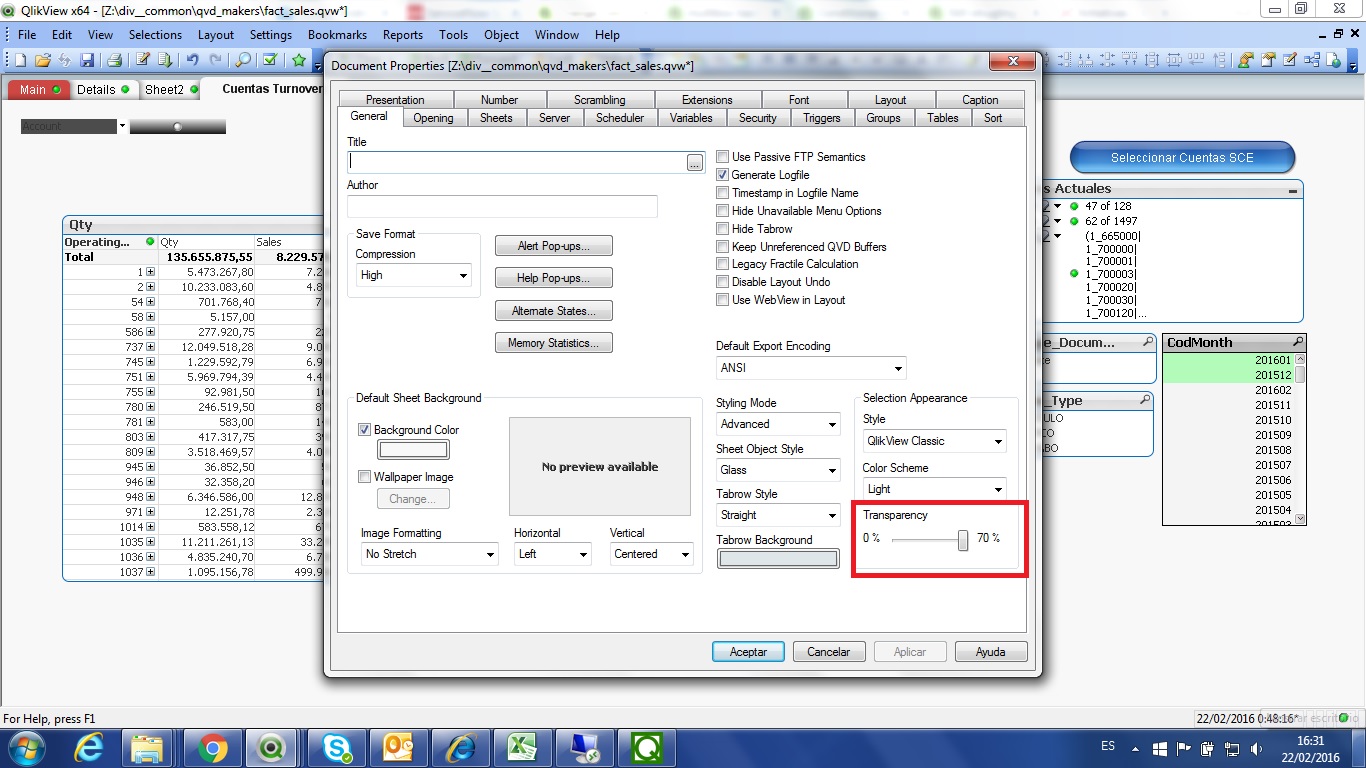Enable Use Passive FTP Semantics checkbox
Screen dimensions: 1366x768
click(x=723, y=157)
